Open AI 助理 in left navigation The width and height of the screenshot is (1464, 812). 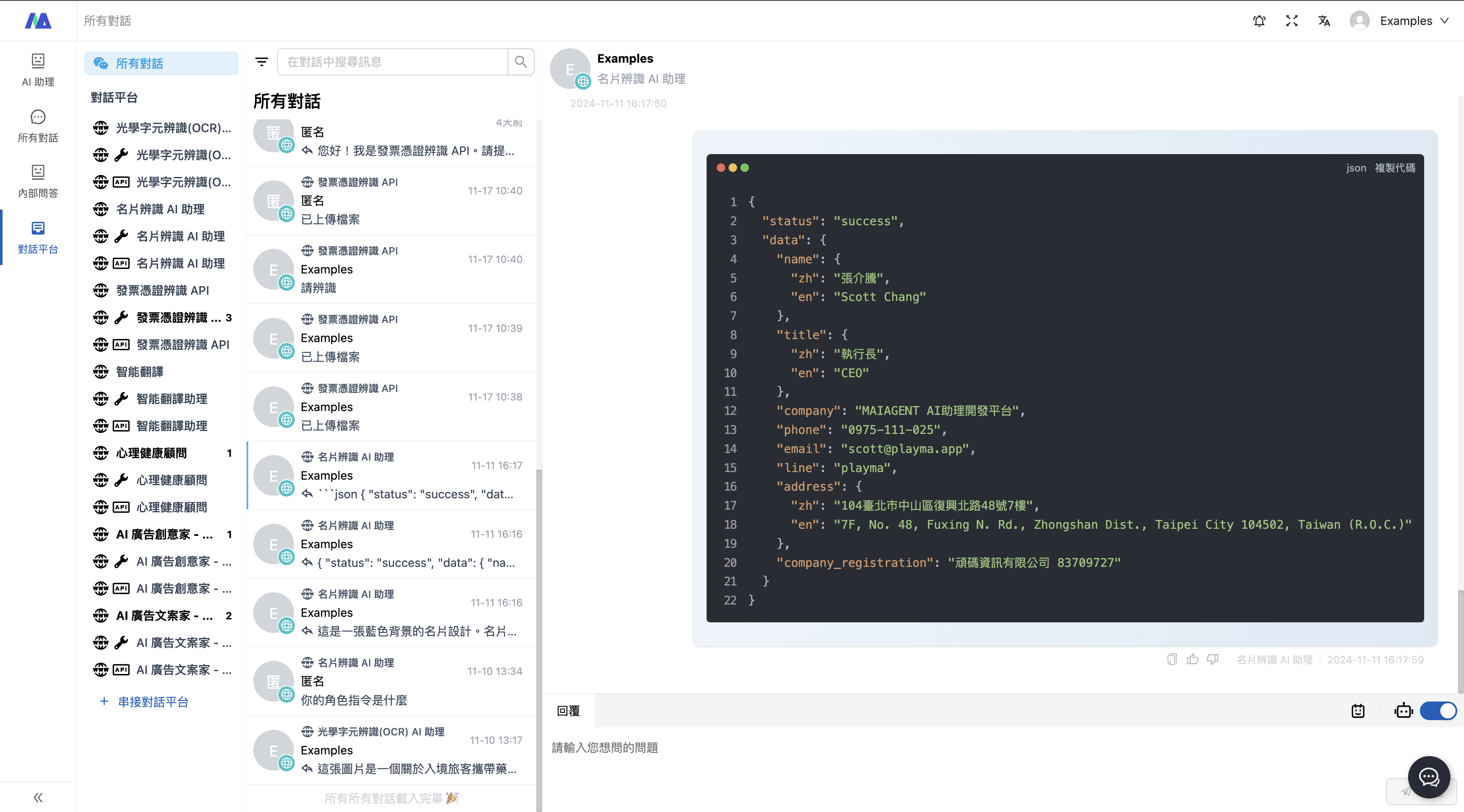(38, 70)
